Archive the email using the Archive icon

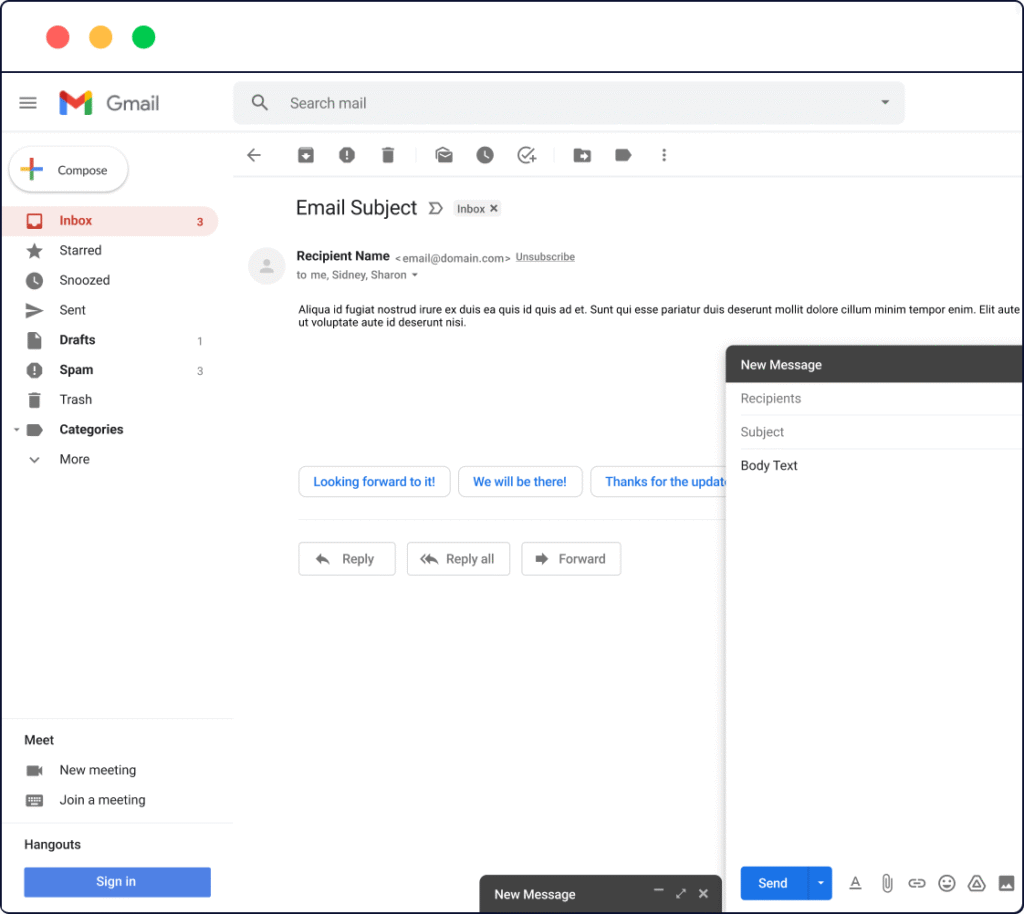point(305,155)
